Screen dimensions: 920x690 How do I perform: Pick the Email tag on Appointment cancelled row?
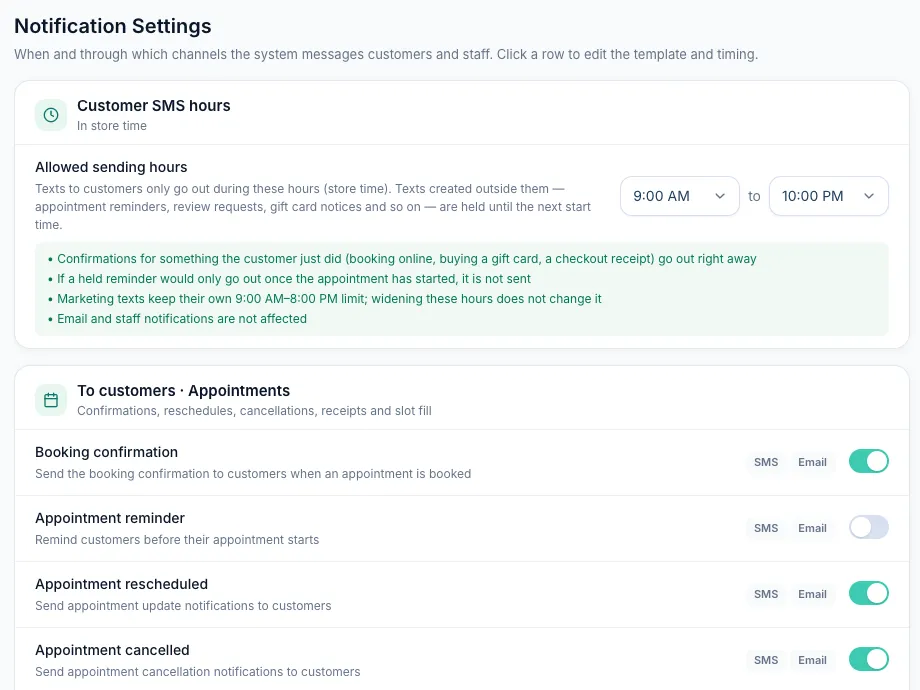812,660
